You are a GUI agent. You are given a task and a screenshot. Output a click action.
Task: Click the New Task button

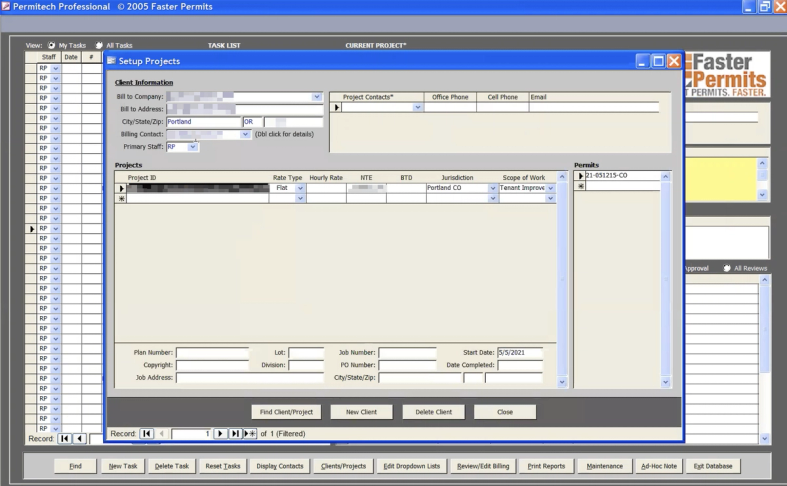pos(123,466)
